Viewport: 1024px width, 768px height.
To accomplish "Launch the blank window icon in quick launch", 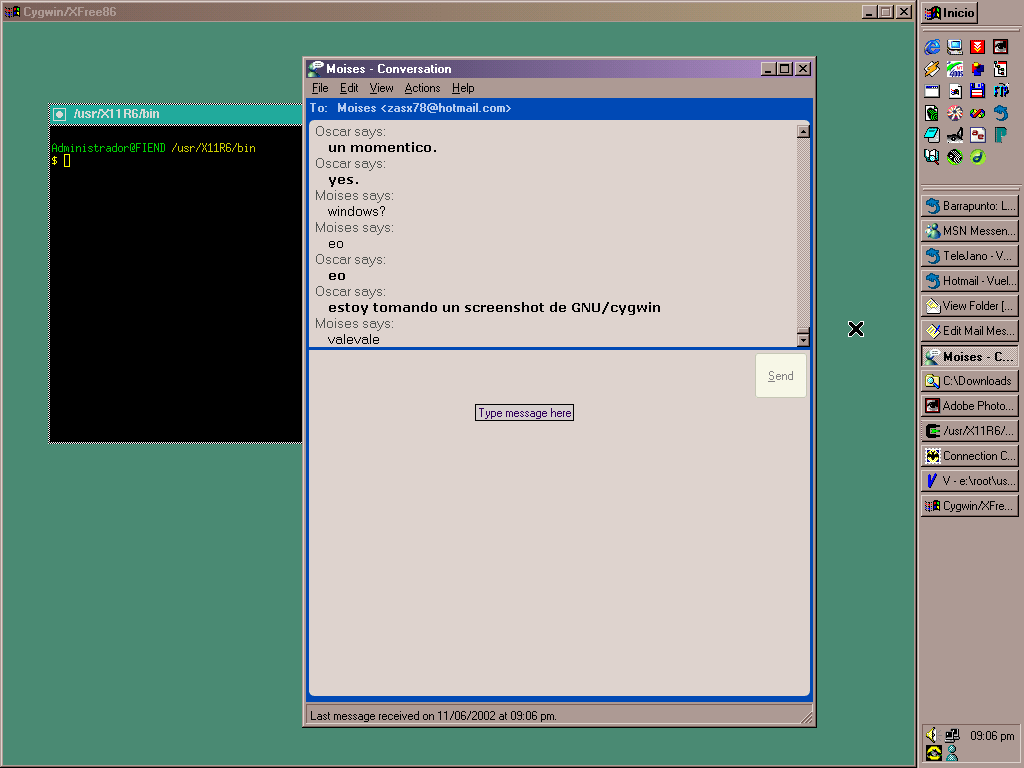I will (x=932, y=91).
